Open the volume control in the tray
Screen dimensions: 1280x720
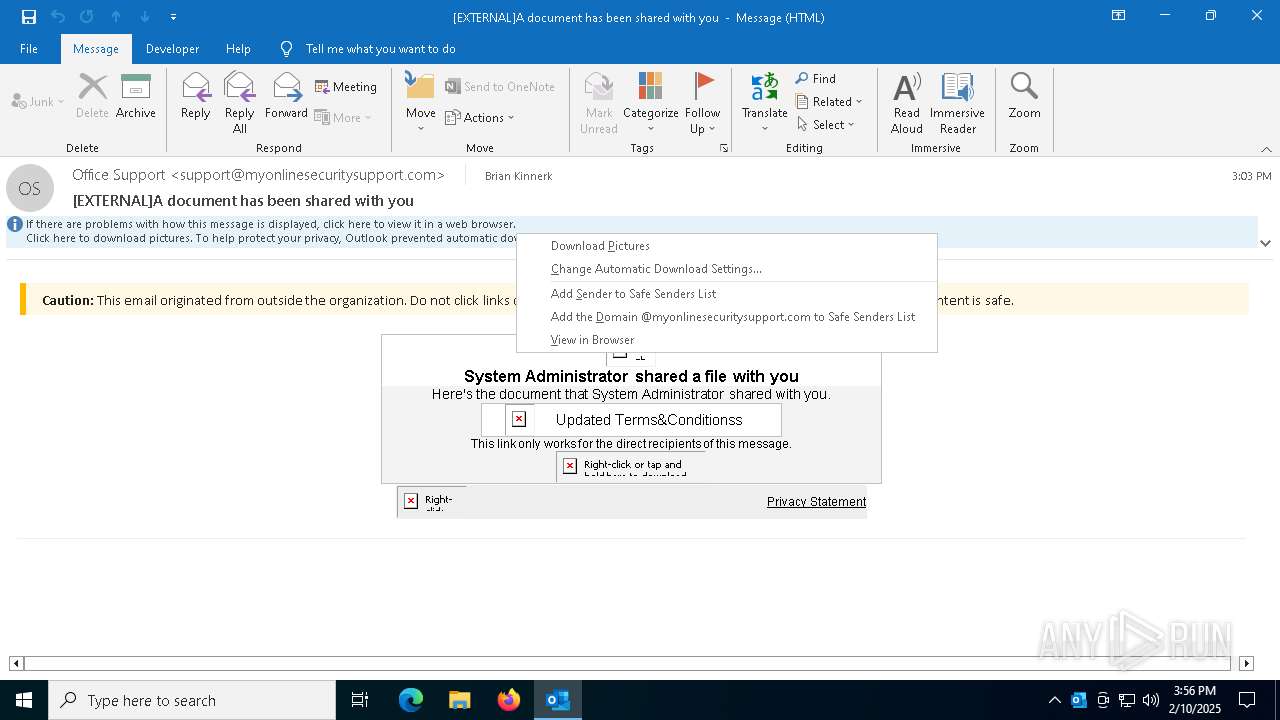[1151, 700]
